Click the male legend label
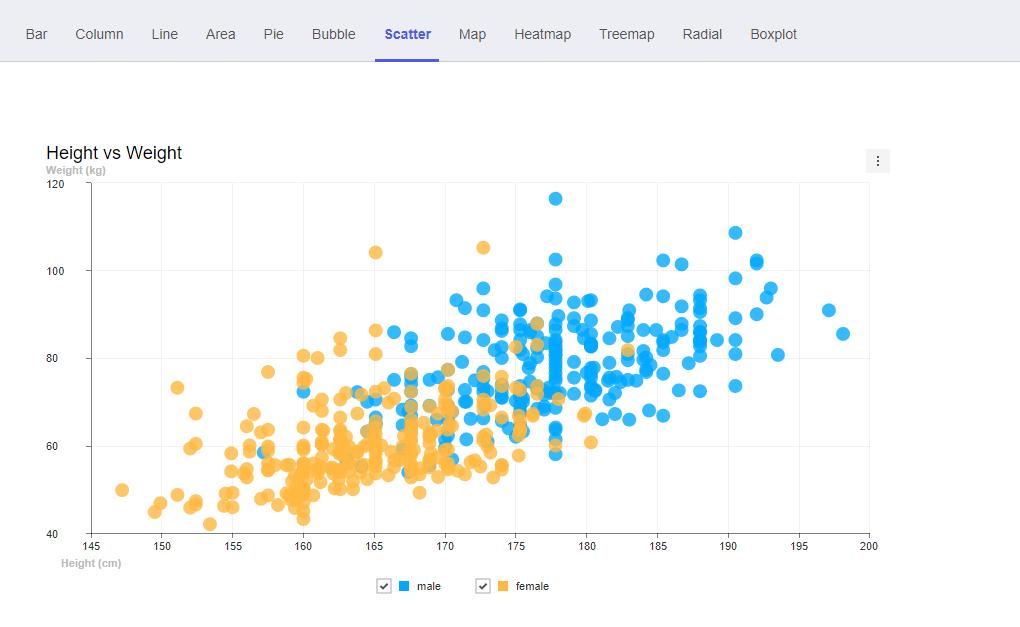The image size is (1020, 627). pos(428,586)
